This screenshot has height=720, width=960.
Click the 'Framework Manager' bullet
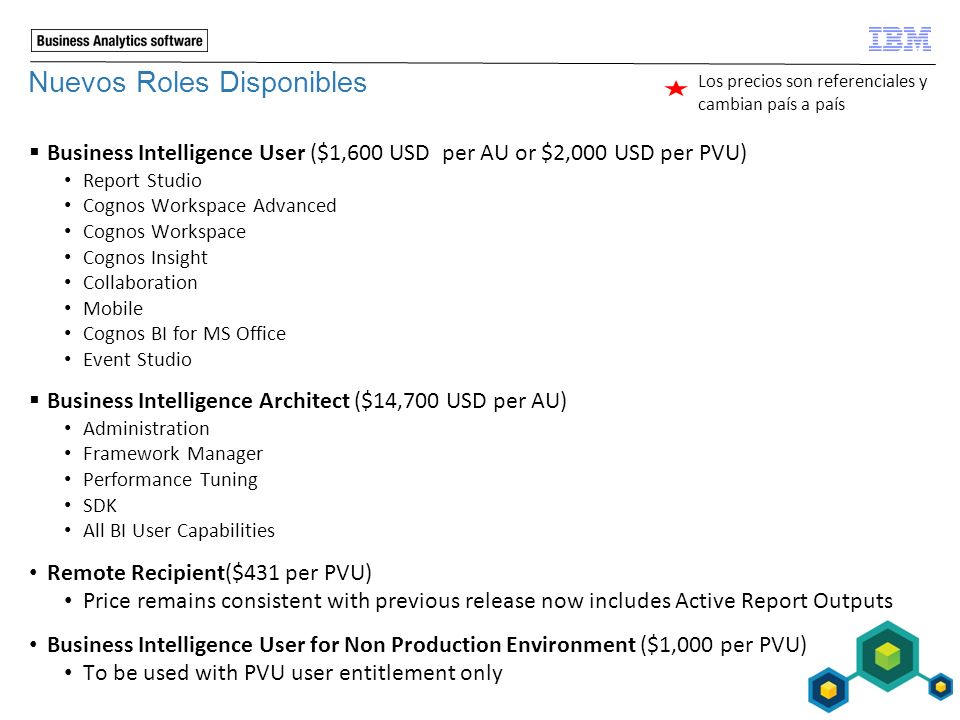pyautogui.click(x=173, y=454)
